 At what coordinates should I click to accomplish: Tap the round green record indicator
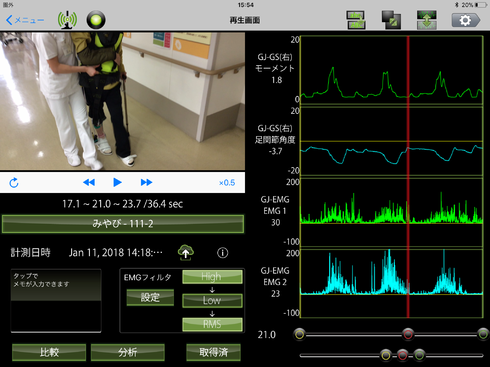coord(96,20)
